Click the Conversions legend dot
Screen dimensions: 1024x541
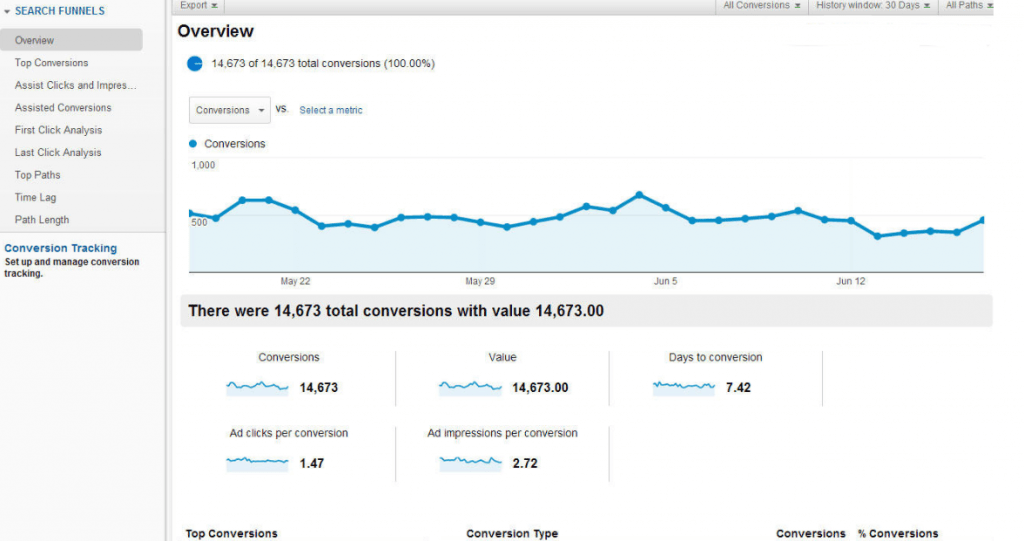(193, 144)
